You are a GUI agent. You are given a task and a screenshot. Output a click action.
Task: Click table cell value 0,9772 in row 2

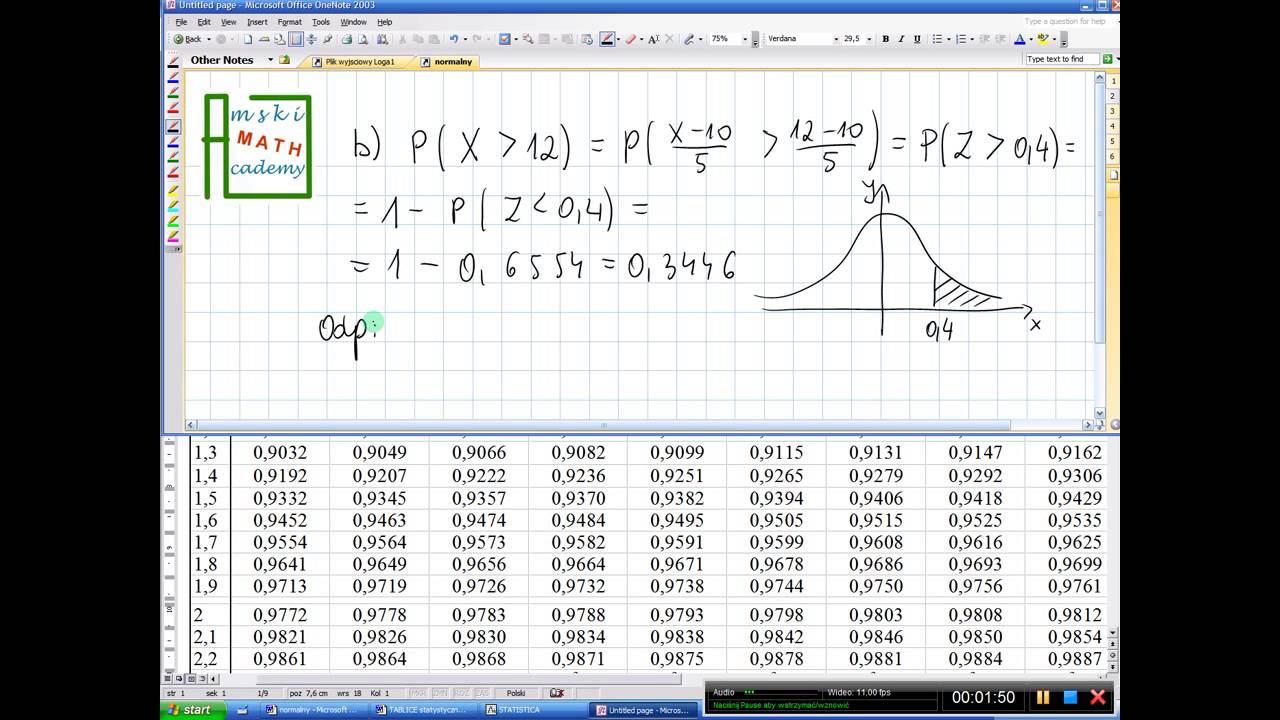tap(280, 615)
